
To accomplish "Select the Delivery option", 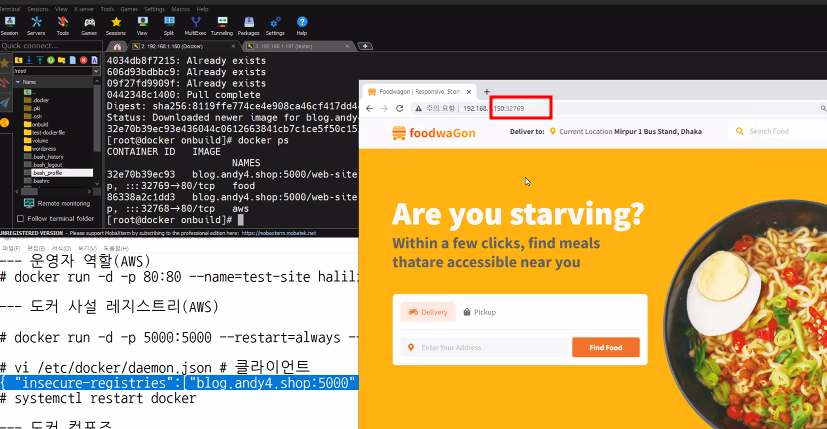I will [x=428, y=312].
